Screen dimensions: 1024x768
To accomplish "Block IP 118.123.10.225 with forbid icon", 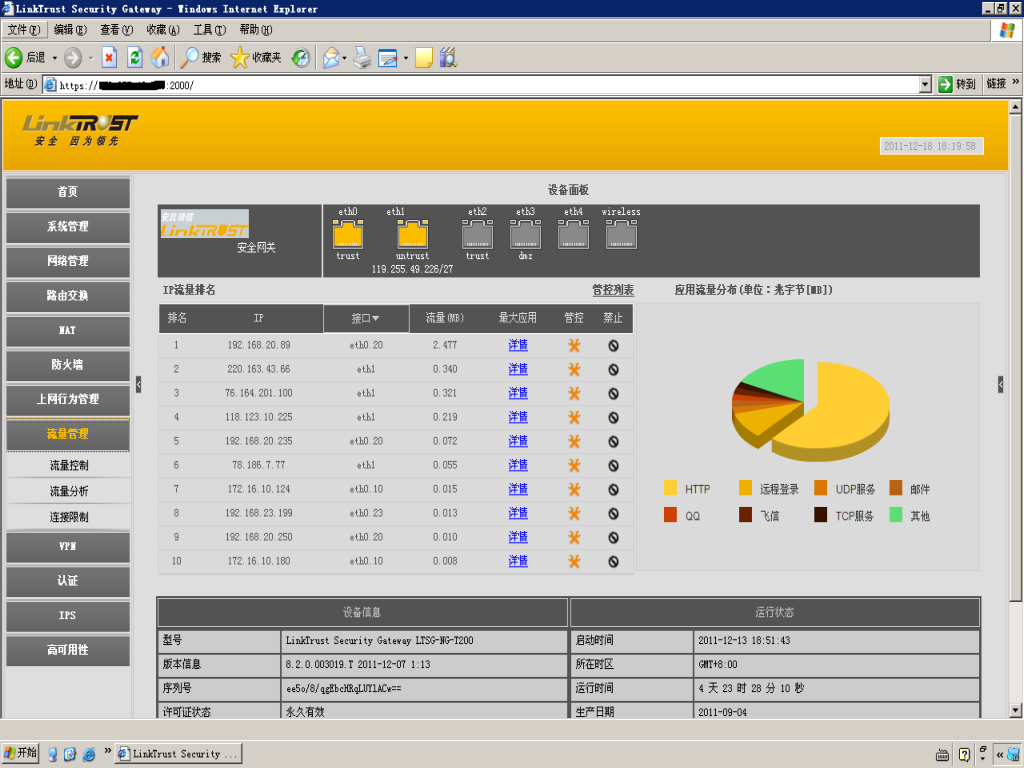I will point(613,418).
